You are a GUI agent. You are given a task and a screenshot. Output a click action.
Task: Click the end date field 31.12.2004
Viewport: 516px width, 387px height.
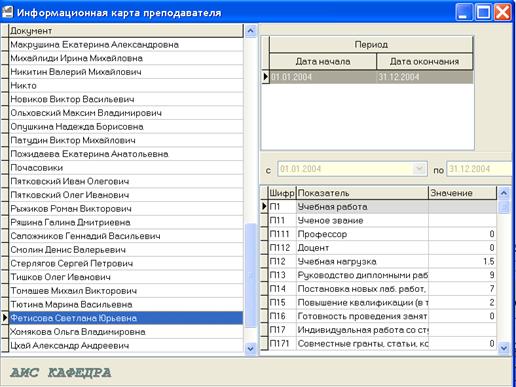click(479, 169)
